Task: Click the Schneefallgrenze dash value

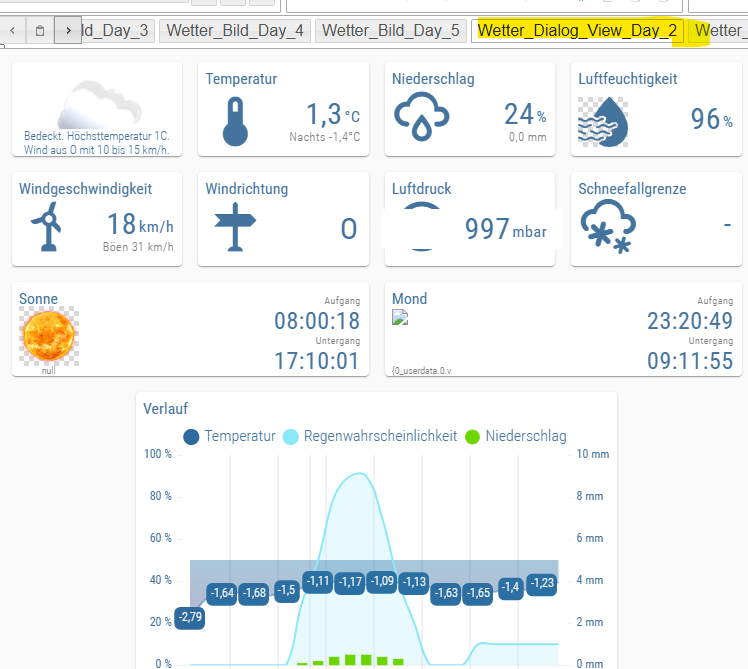Action: click(727, 224)
